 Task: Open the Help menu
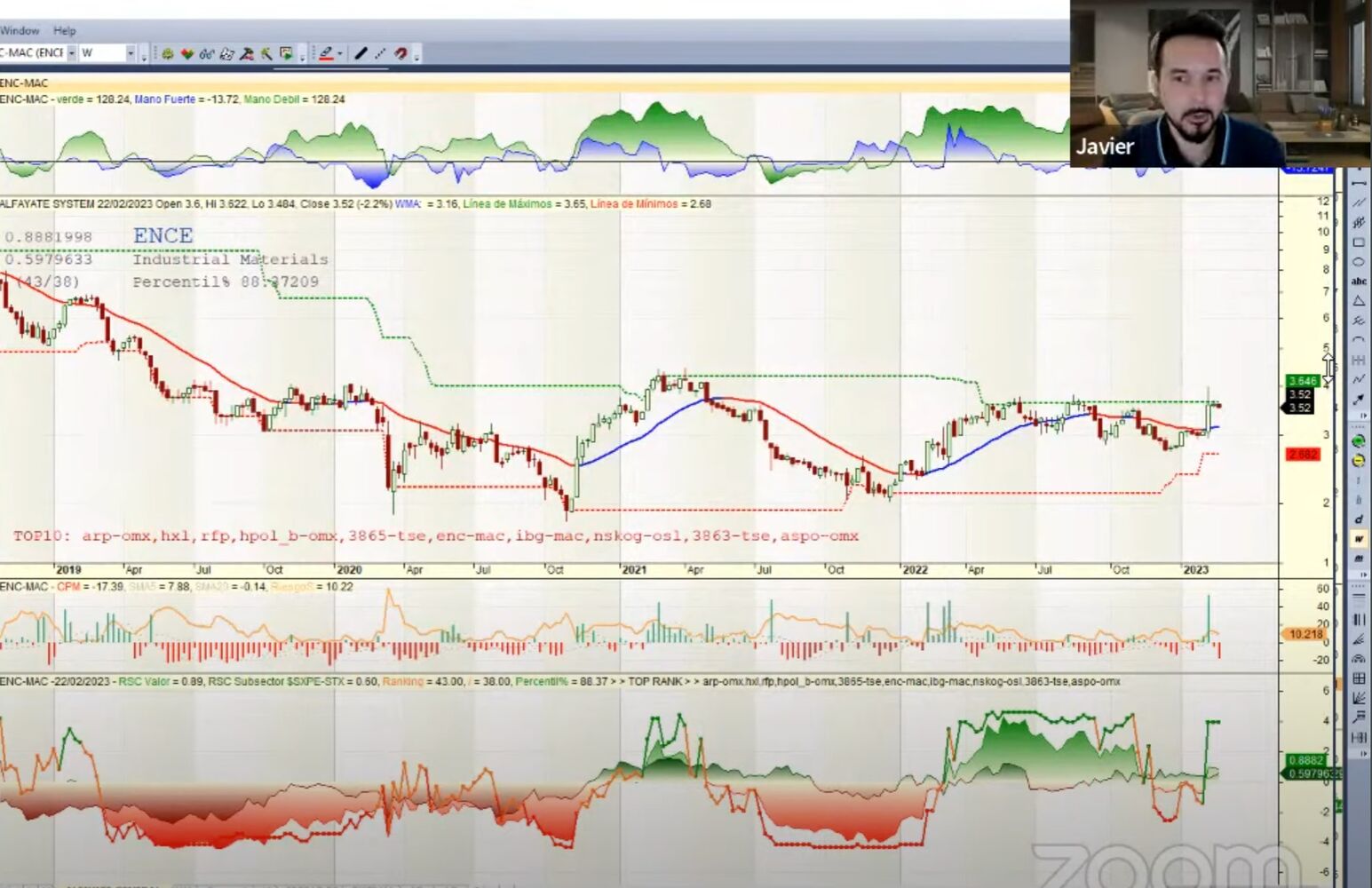pyautogui.click(x=65, y=30)
